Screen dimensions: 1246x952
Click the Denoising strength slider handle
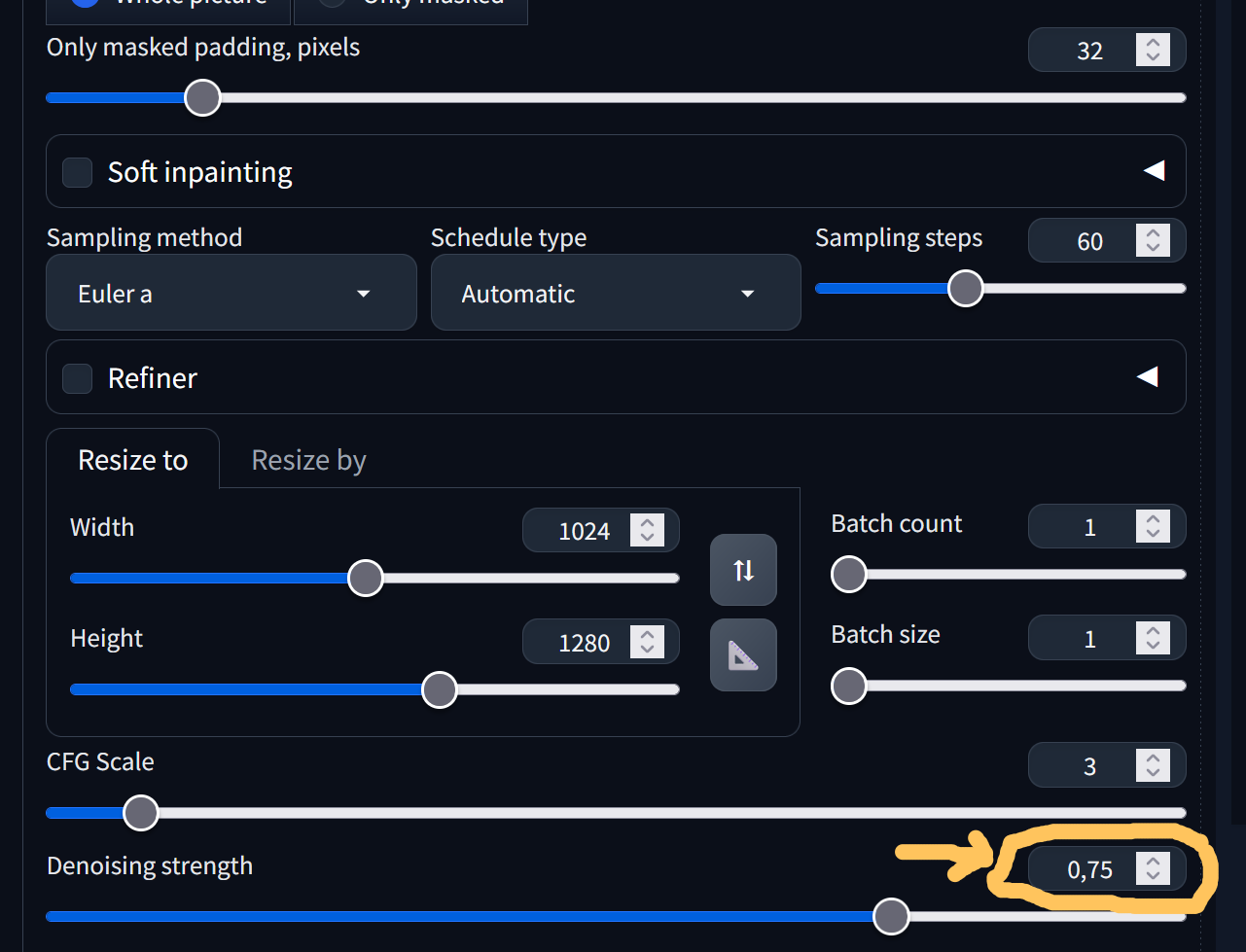click(x=891, y=916)
